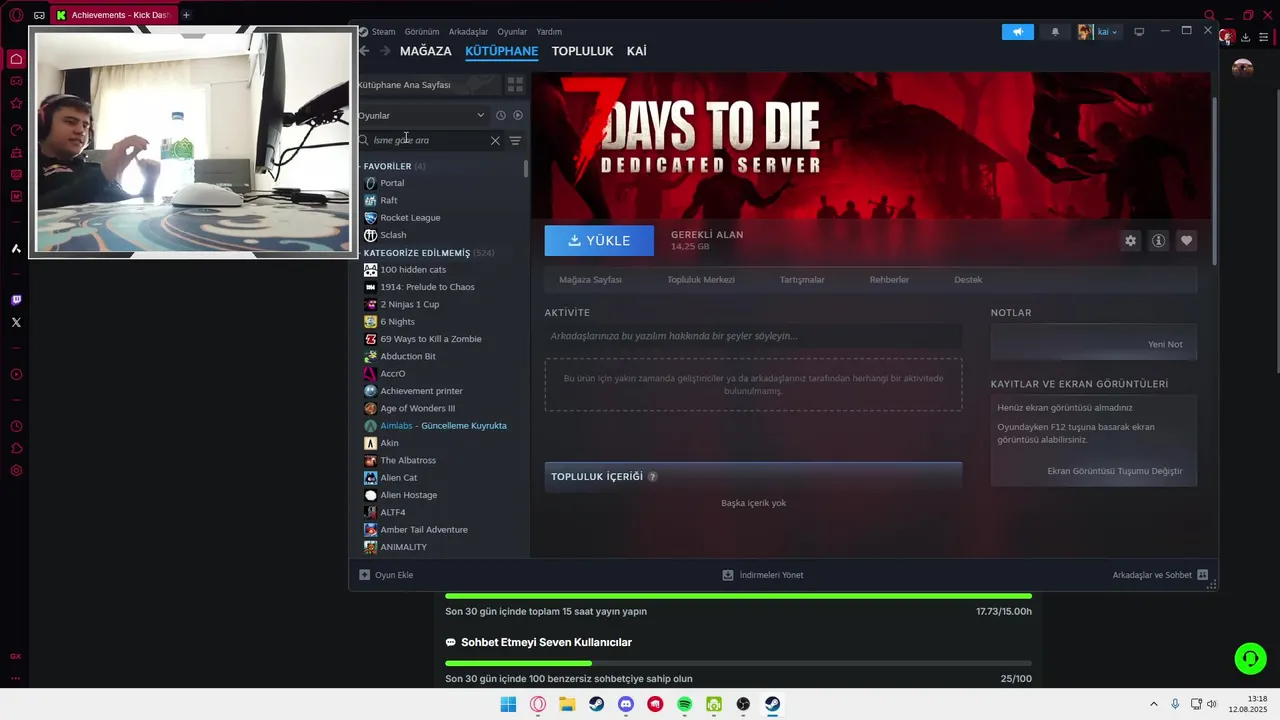Screen dimensions: 1280x720
Task: Open advanced library filter options icon
Action: (515, 141)
